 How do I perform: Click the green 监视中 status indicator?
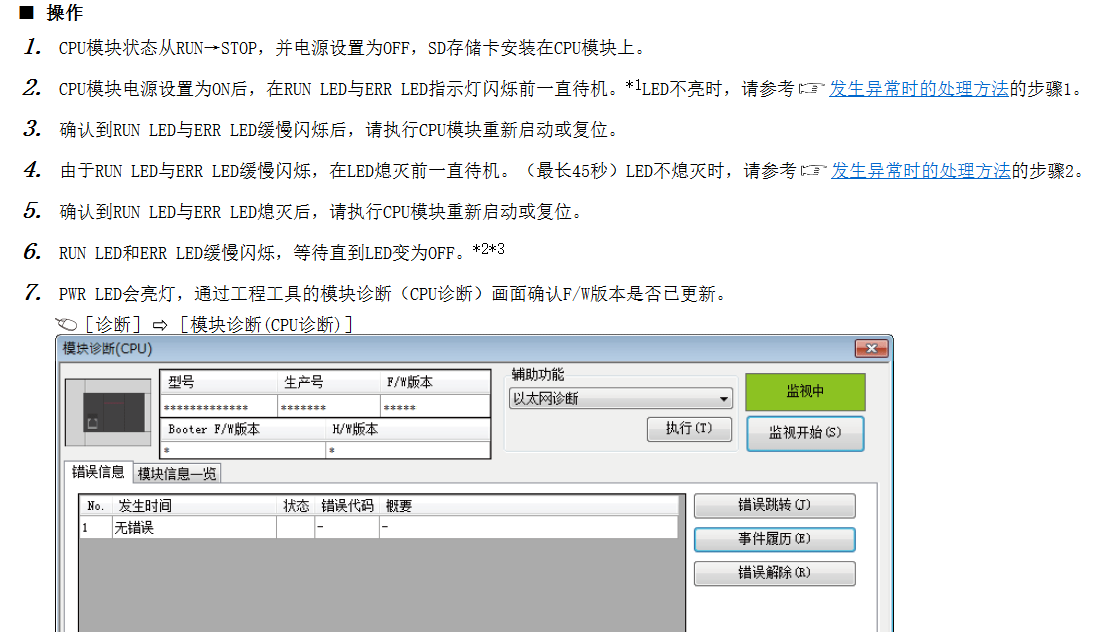(804, 392)
